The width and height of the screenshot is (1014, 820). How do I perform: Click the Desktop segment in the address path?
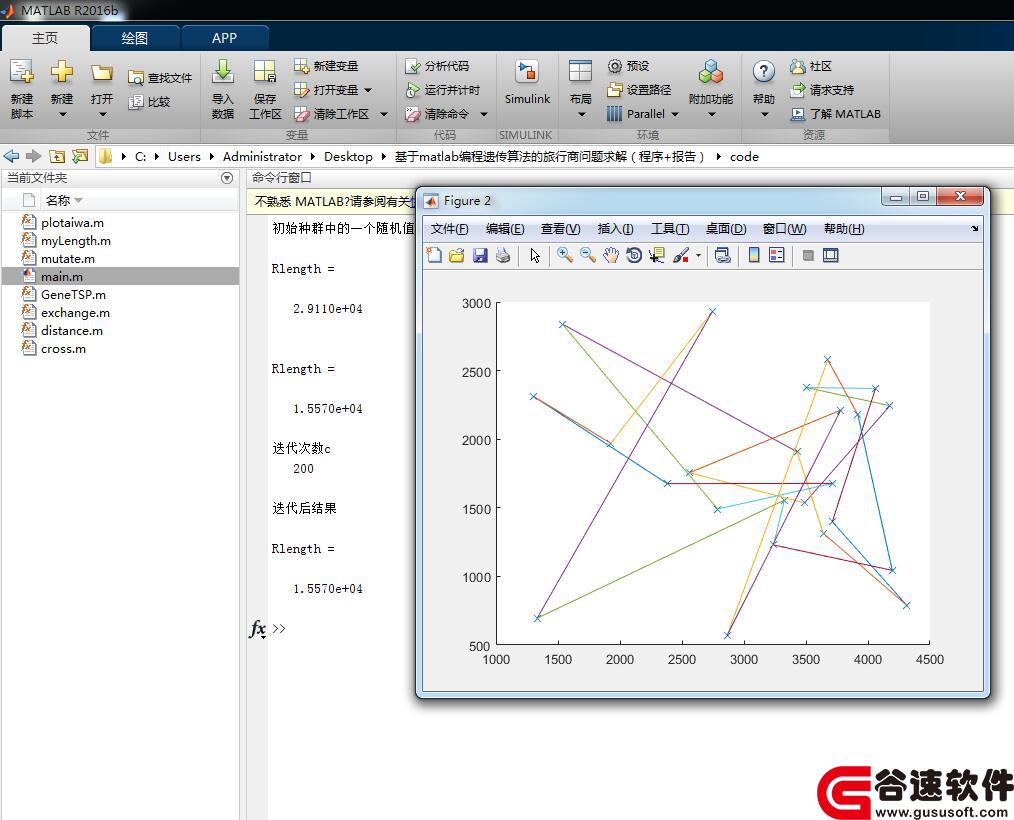pos(348,156)
